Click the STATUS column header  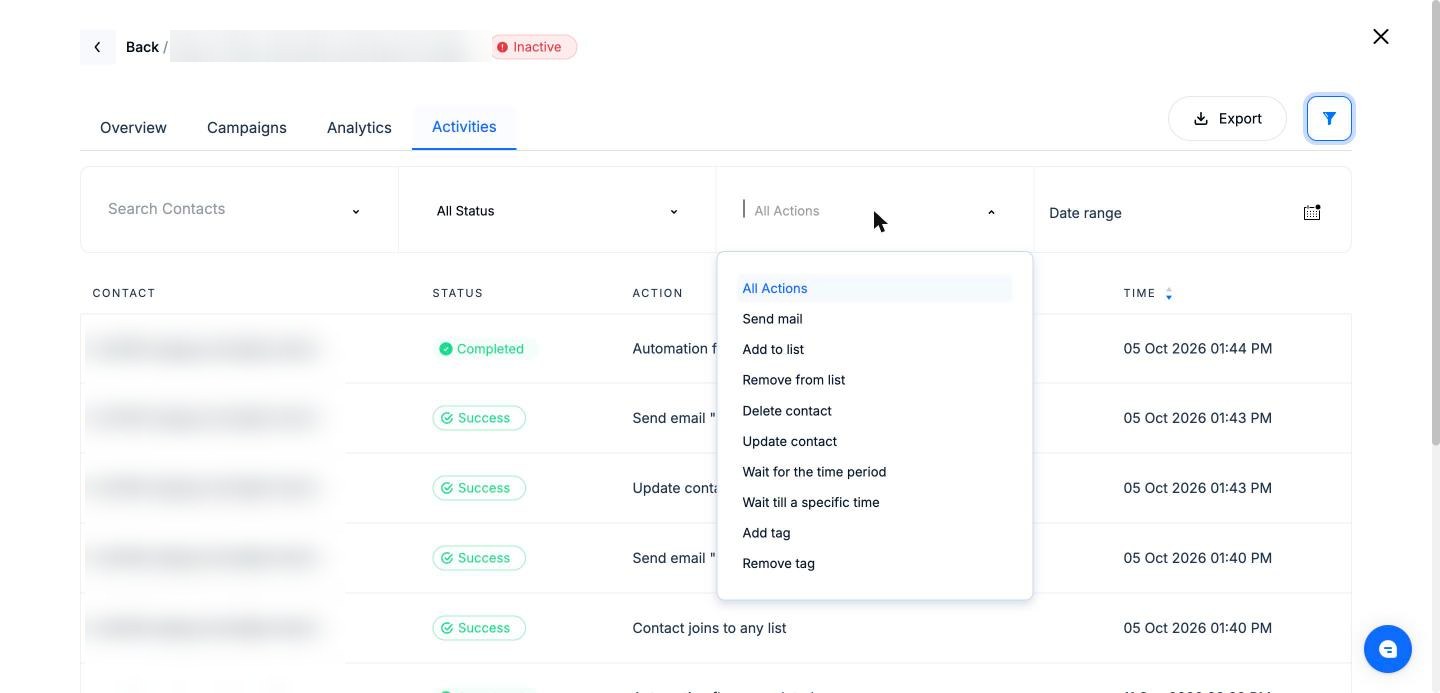[x=458, y=293]
